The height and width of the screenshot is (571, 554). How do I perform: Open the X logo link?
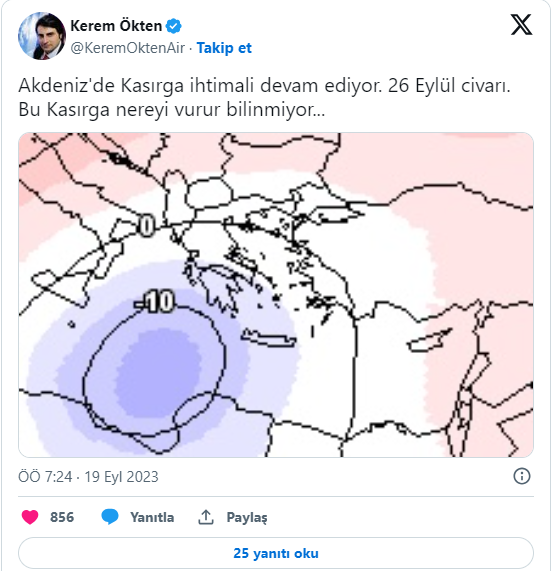coord(521,25)
